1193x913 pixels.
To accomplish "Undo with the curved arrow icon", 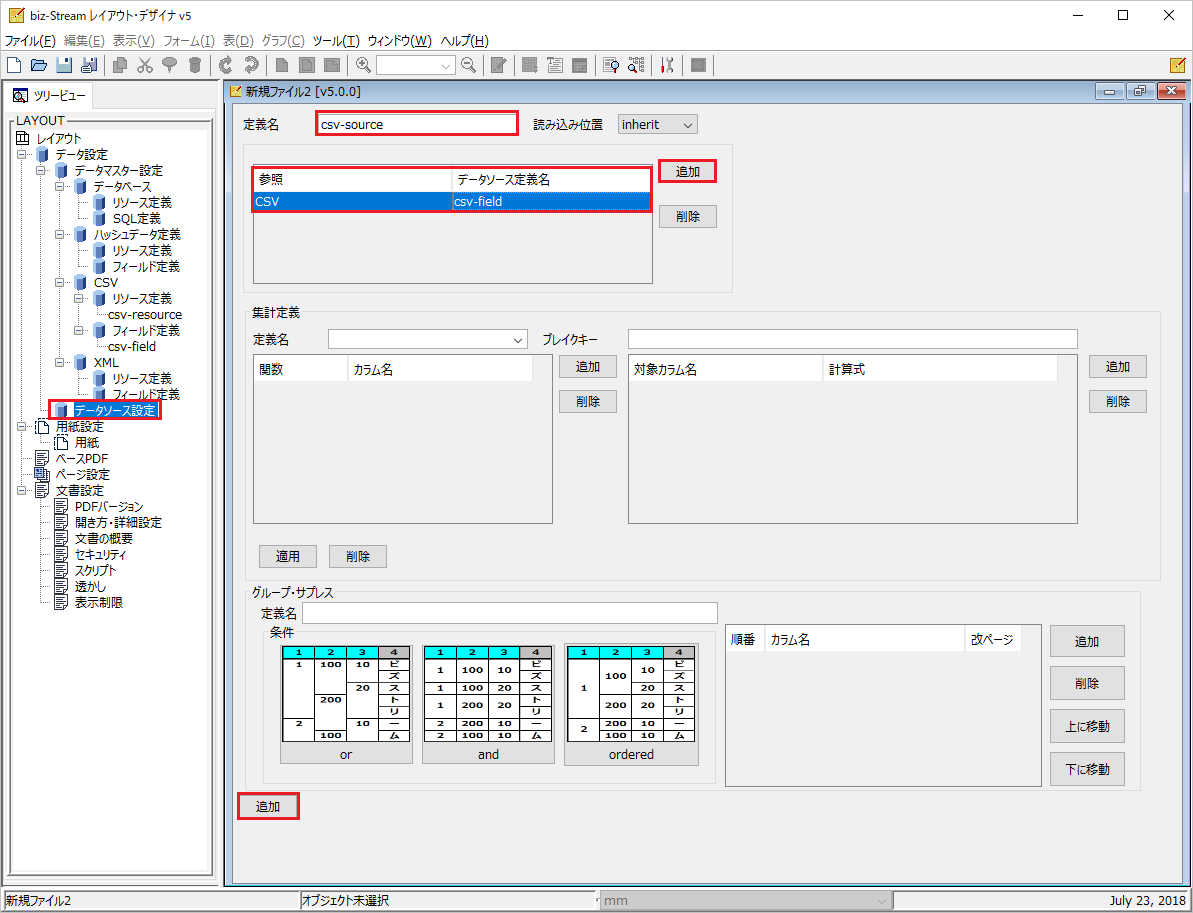I will (226, 65).
